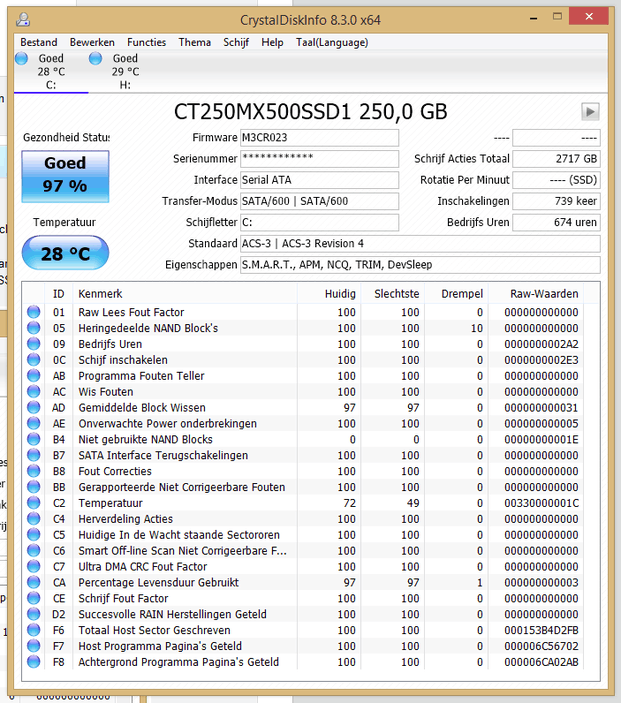Click status orb for Fout Correcties
Screen dimensions: 621x703
tap(34, 471)
